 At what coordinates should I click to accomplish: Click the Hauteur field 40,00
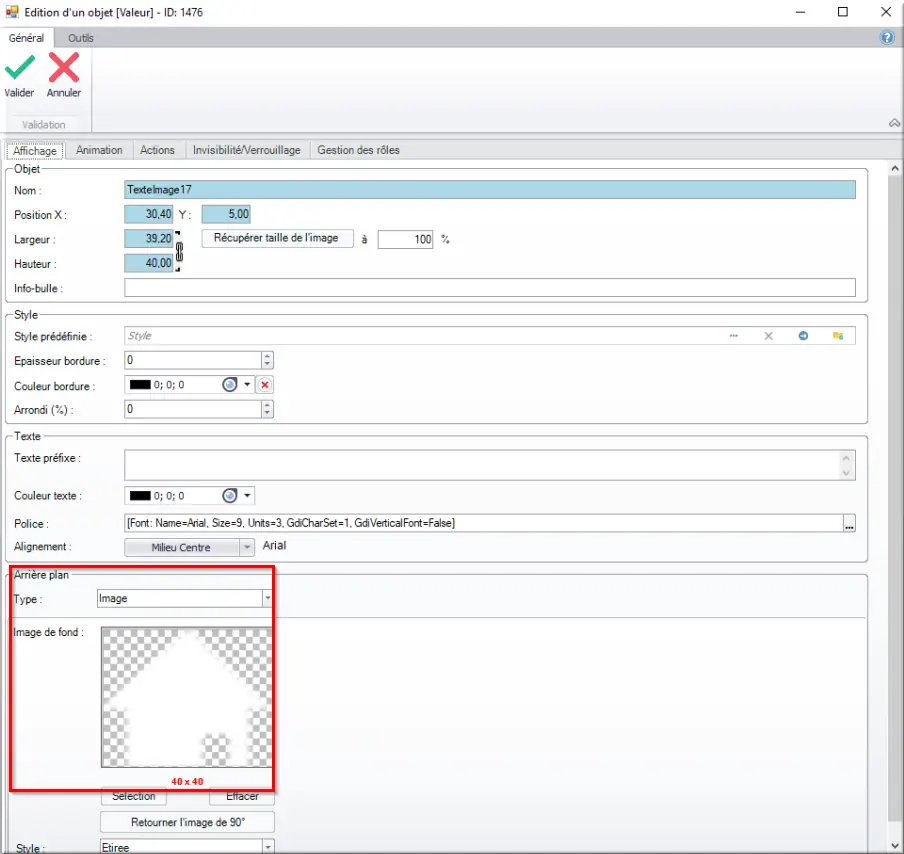(x=149, y=263)
